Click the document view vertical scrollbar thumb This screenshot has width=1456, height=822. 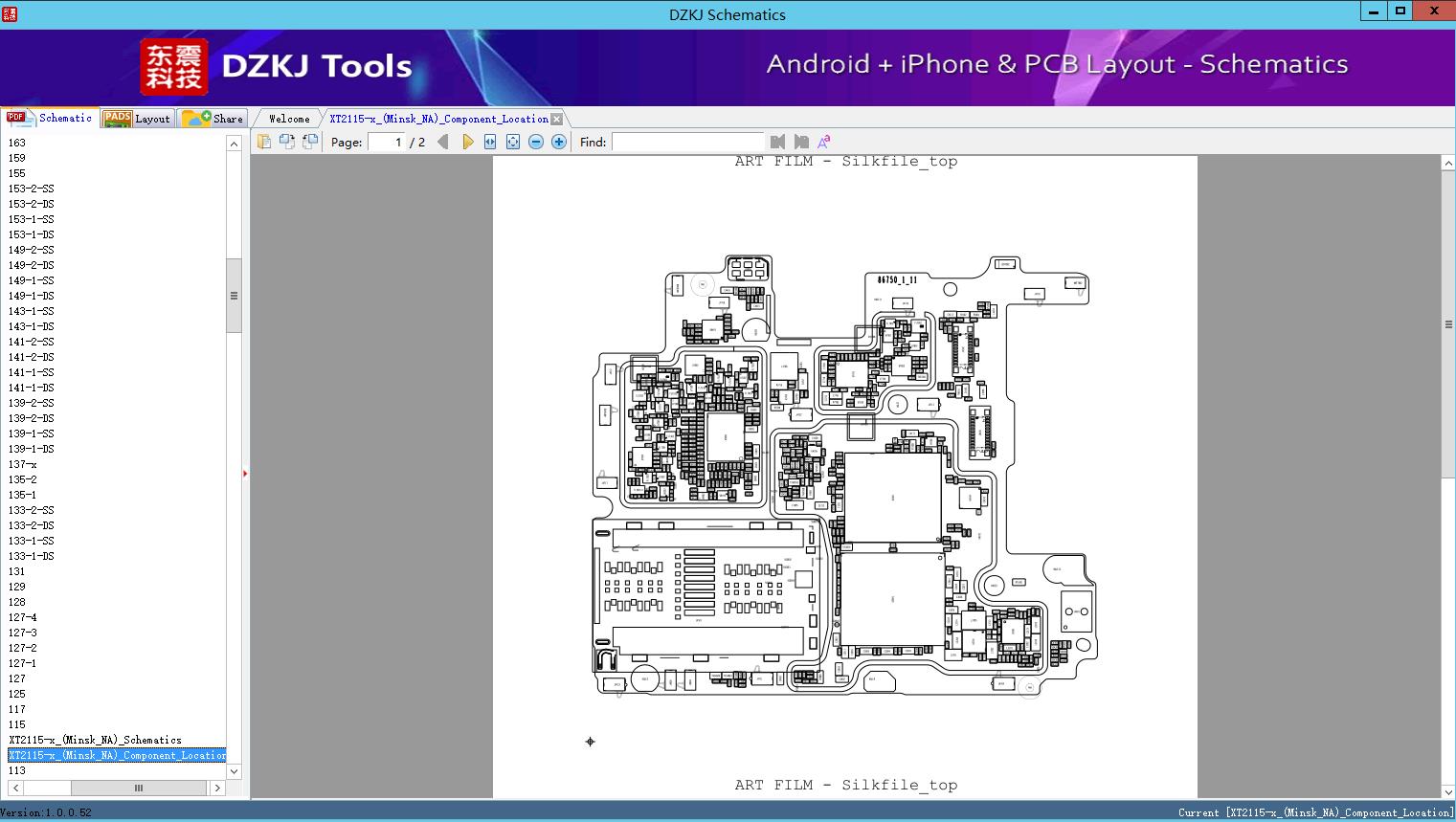1448,324
